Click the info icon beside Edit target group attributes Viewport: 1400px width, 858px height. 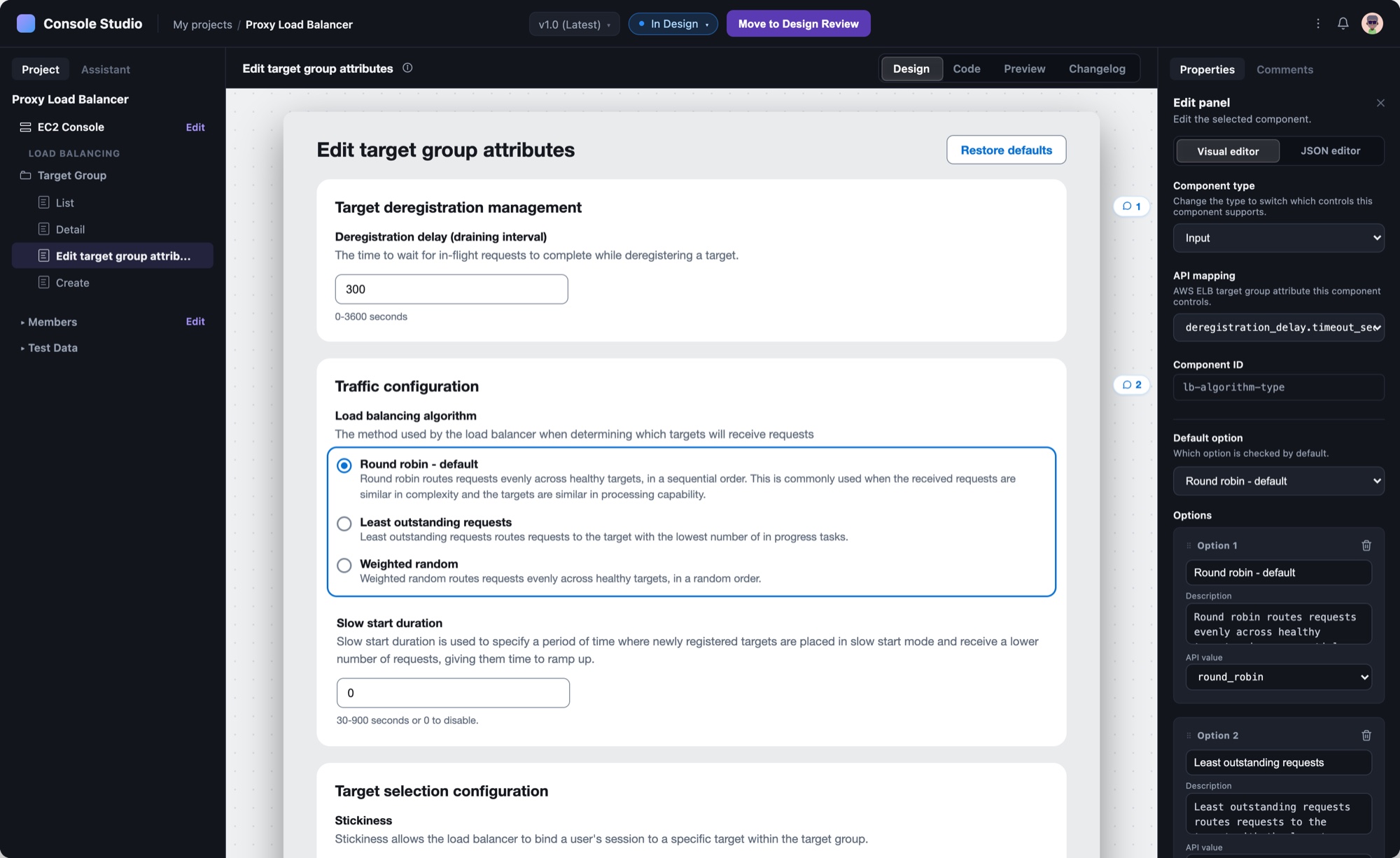pos(407,68)
